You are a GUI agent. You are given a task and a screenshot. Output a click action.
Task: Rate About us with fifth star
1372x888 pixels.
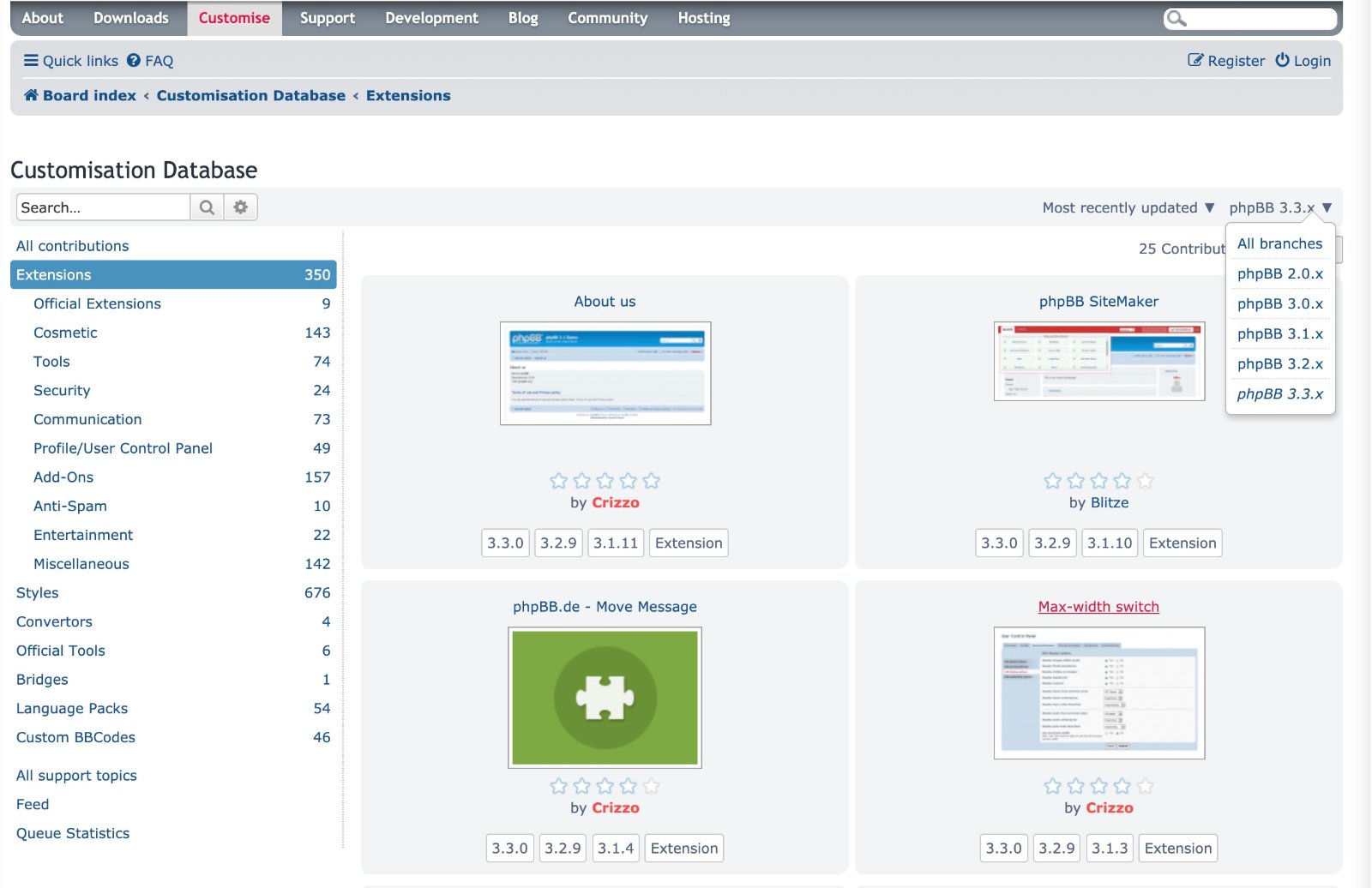coord(652,481)
